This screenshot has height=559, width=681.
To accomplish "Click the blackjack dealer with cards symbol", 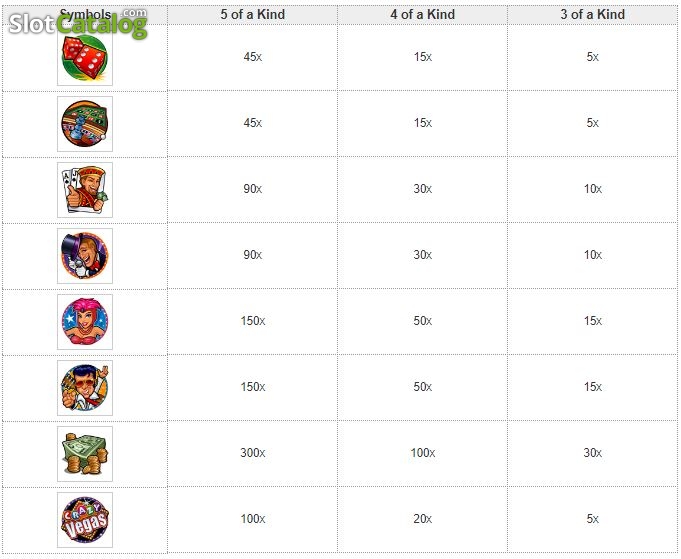I will tap(85, 190).
